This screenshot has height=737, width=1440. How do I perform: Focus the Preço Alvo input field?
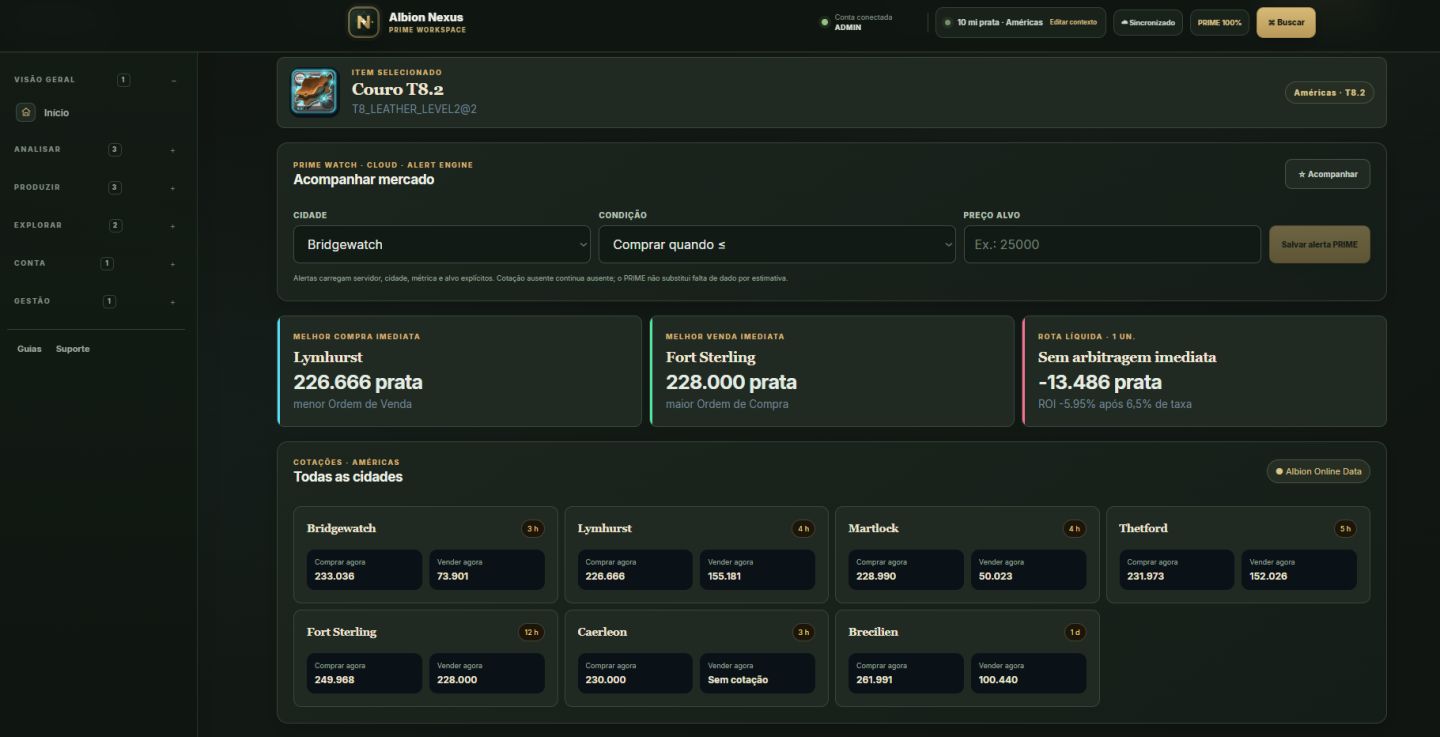(1112, 244)
